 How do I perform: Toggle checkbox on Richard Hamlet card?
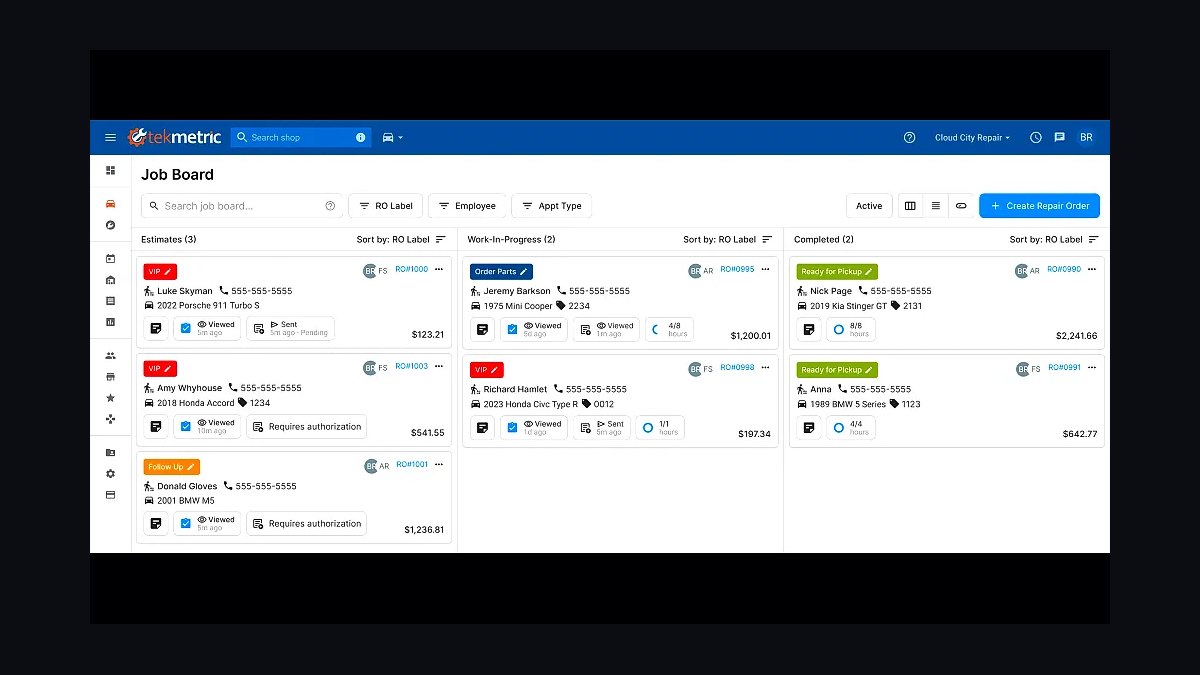tap(512, 427)
